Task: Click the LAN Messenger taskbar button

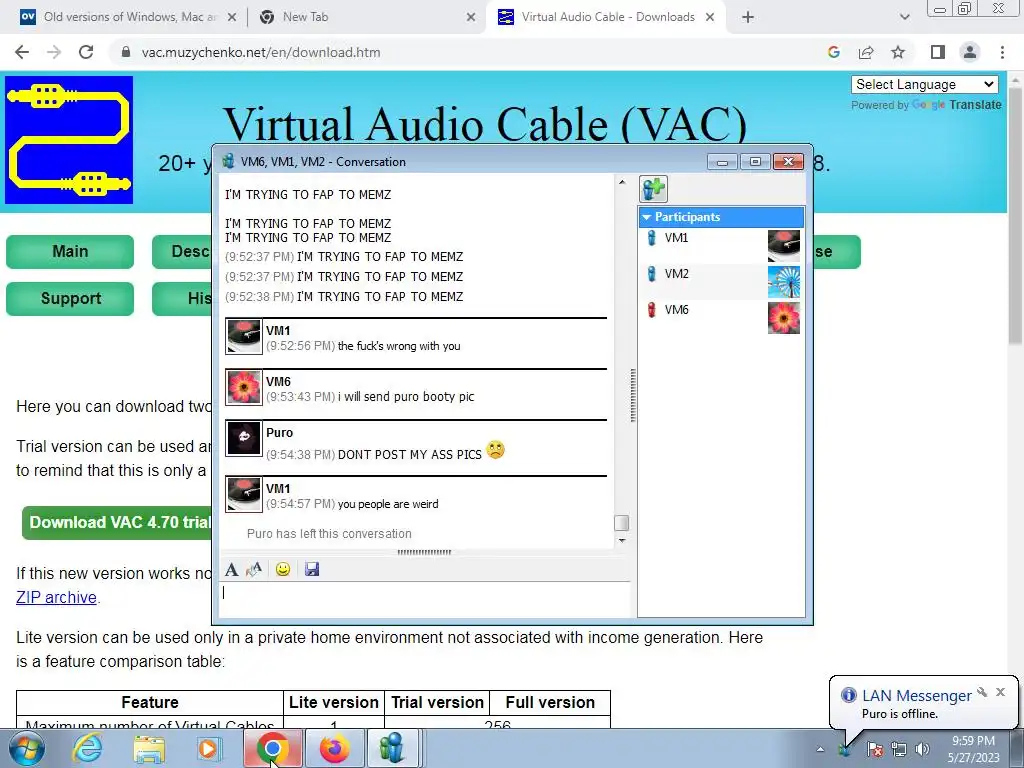Action: (392, 748)
